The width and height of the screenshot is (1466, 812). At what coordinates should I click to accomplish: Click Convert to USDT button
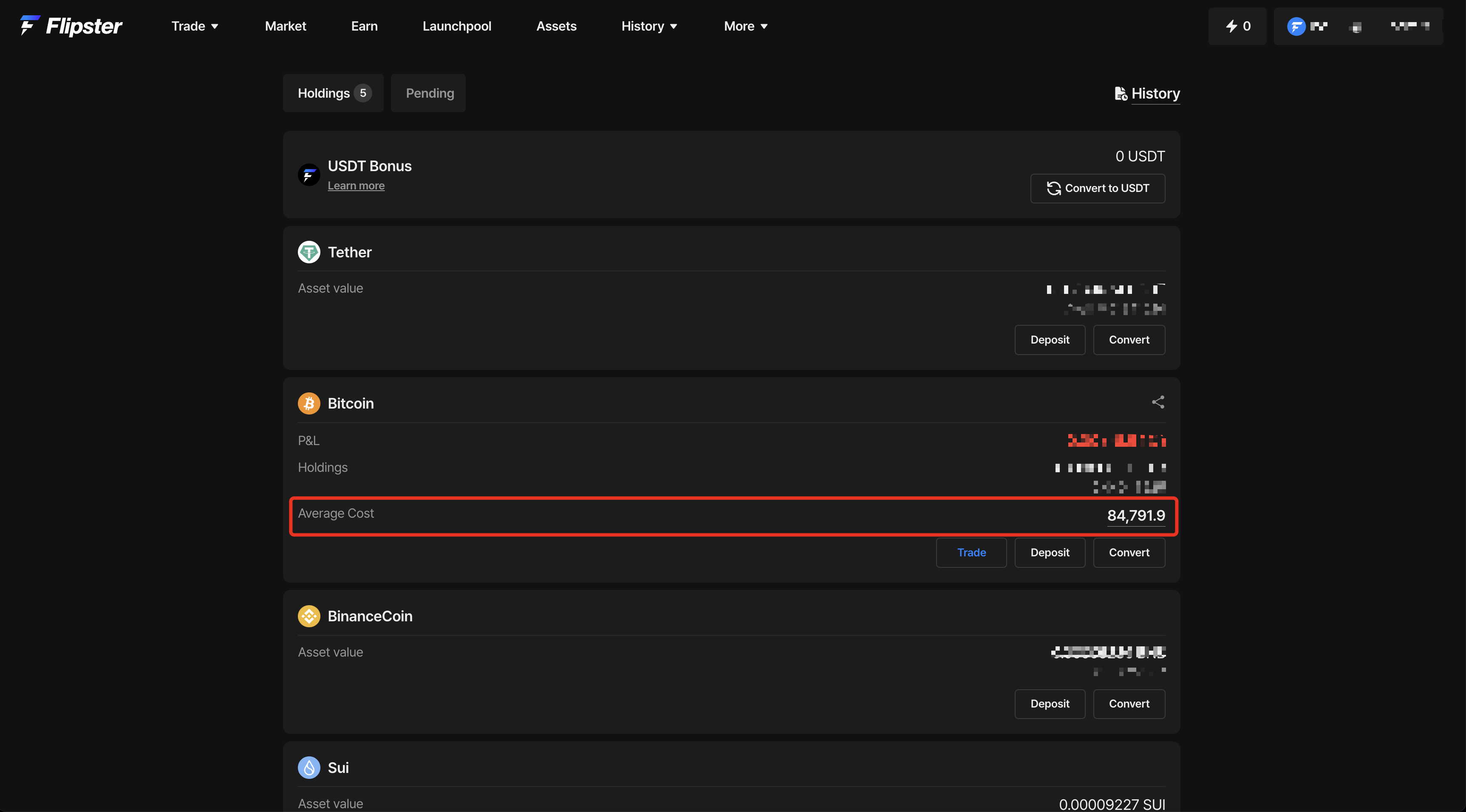coord(1097,188)
